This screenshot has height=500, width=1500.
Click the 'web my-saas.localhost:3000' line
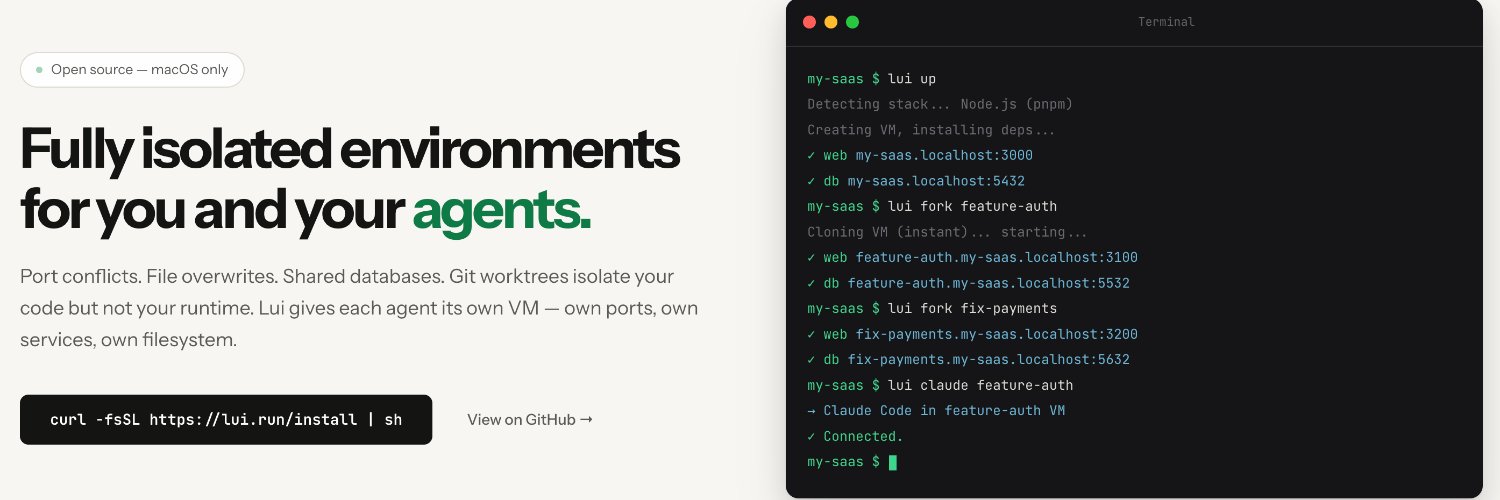tap(920, 155)
